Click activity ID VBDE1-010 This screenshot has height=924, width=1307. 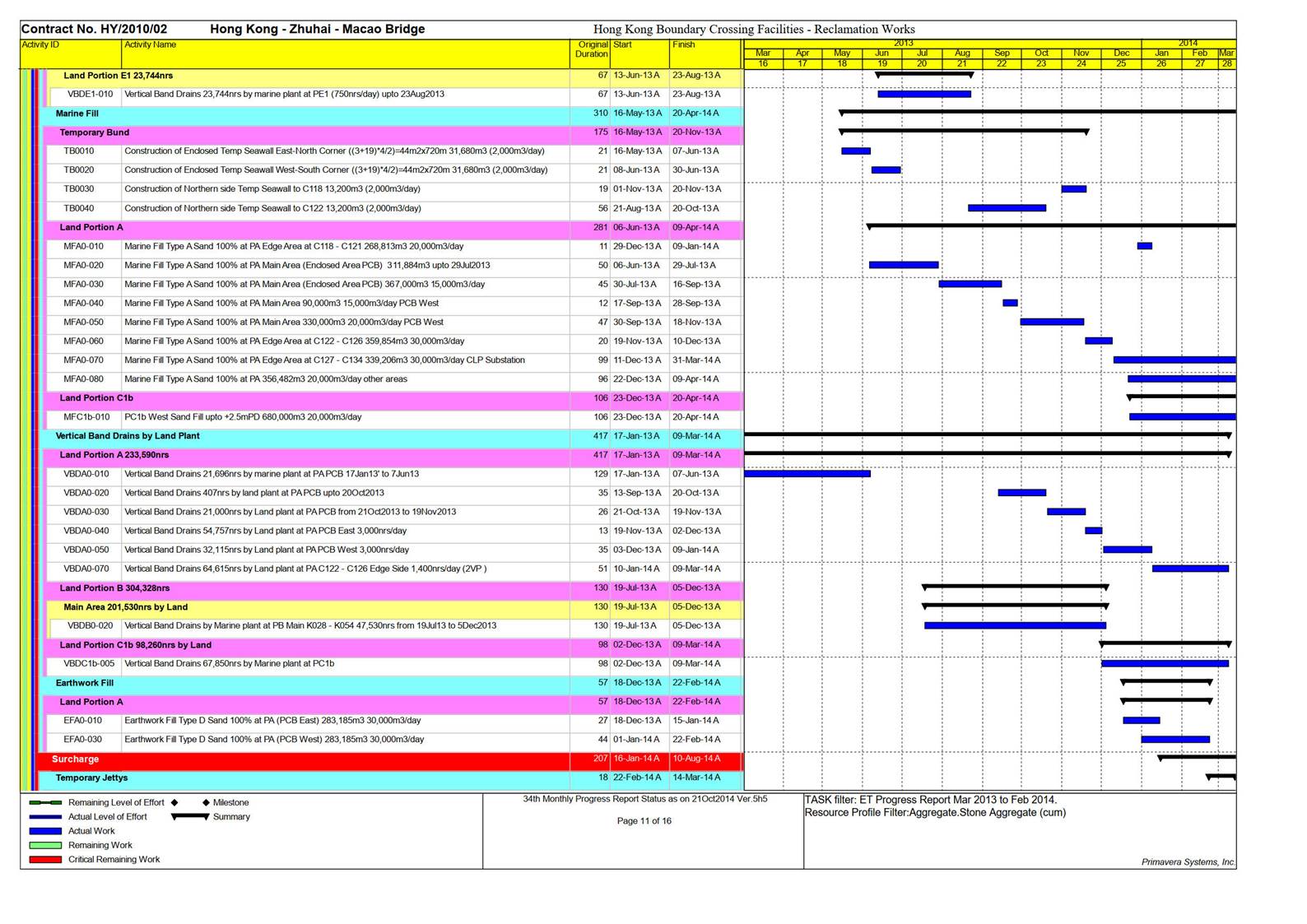click(90, 95)
